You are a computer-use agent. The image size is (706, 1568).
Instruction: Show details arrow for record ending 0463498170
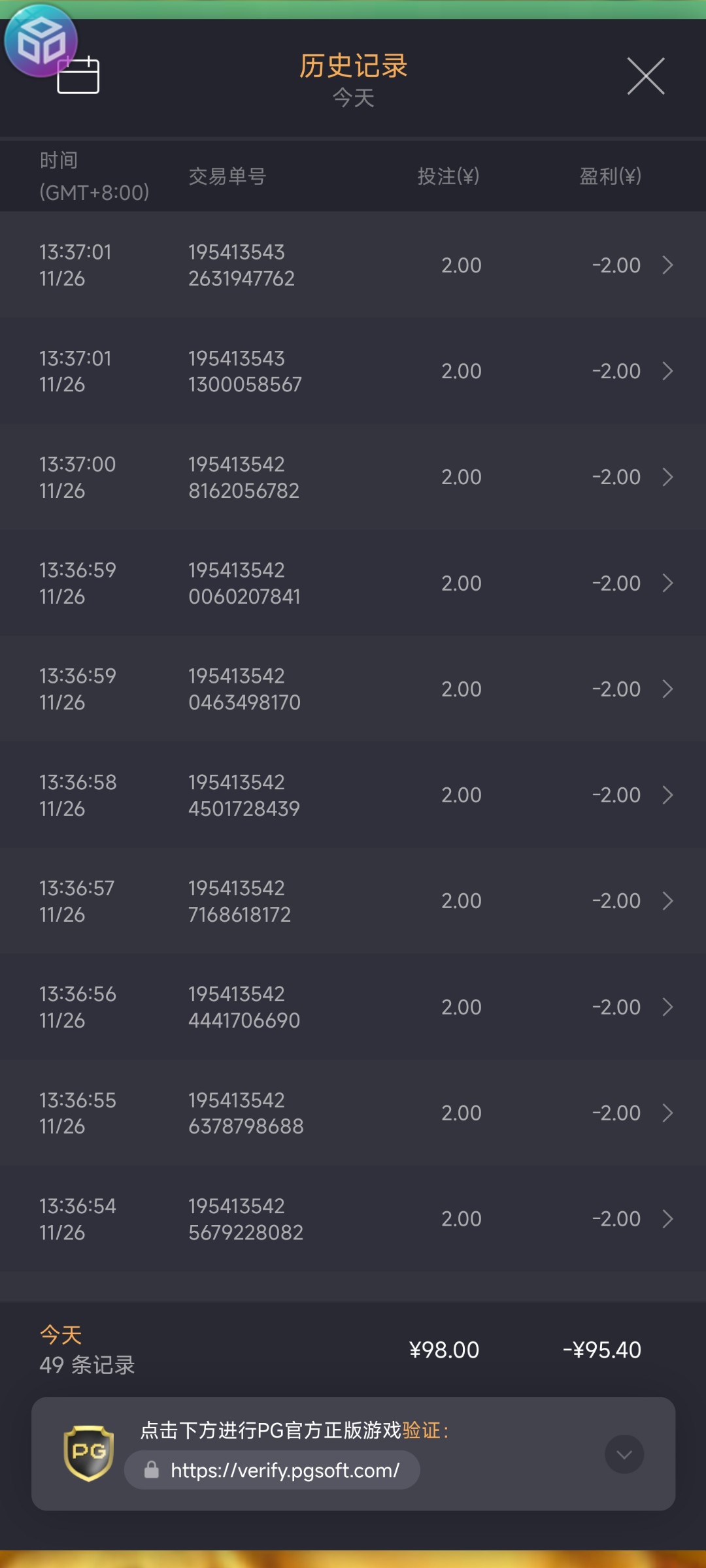pyautogui.click(x=667, y=689)
